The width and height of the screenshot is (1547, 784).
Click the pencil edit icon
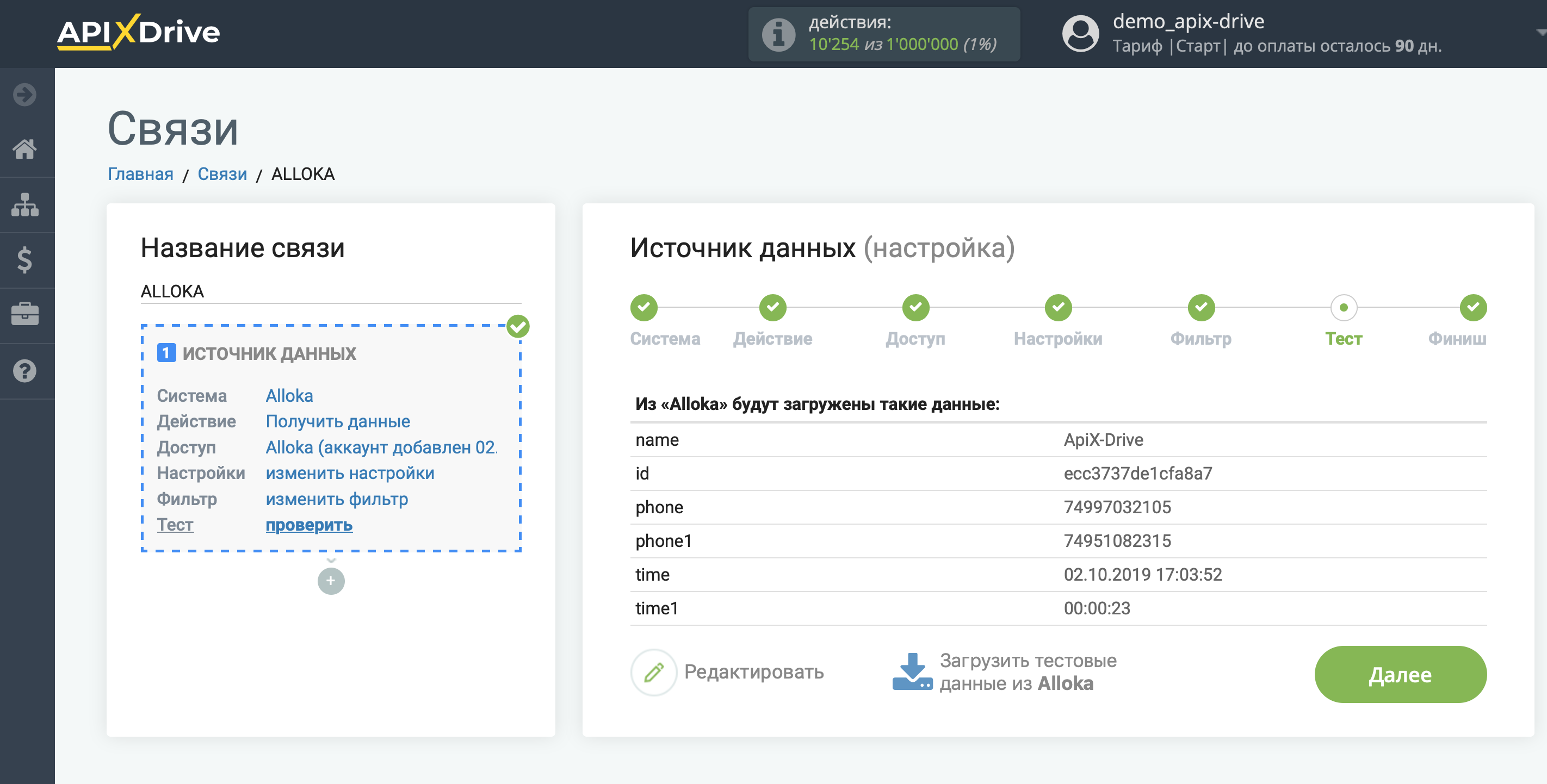[654, 672]
